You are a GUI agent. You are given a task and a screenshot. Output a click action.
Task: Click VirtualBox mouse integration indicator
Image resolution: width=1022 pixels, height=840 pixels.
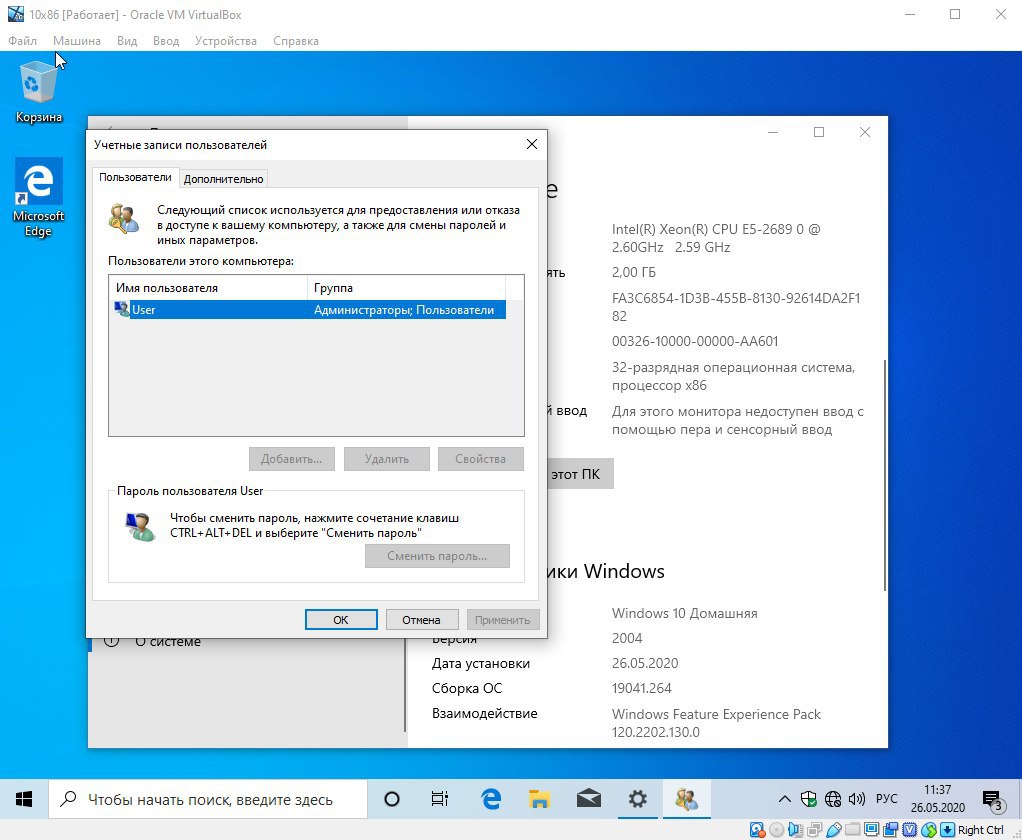click(929, 830)
